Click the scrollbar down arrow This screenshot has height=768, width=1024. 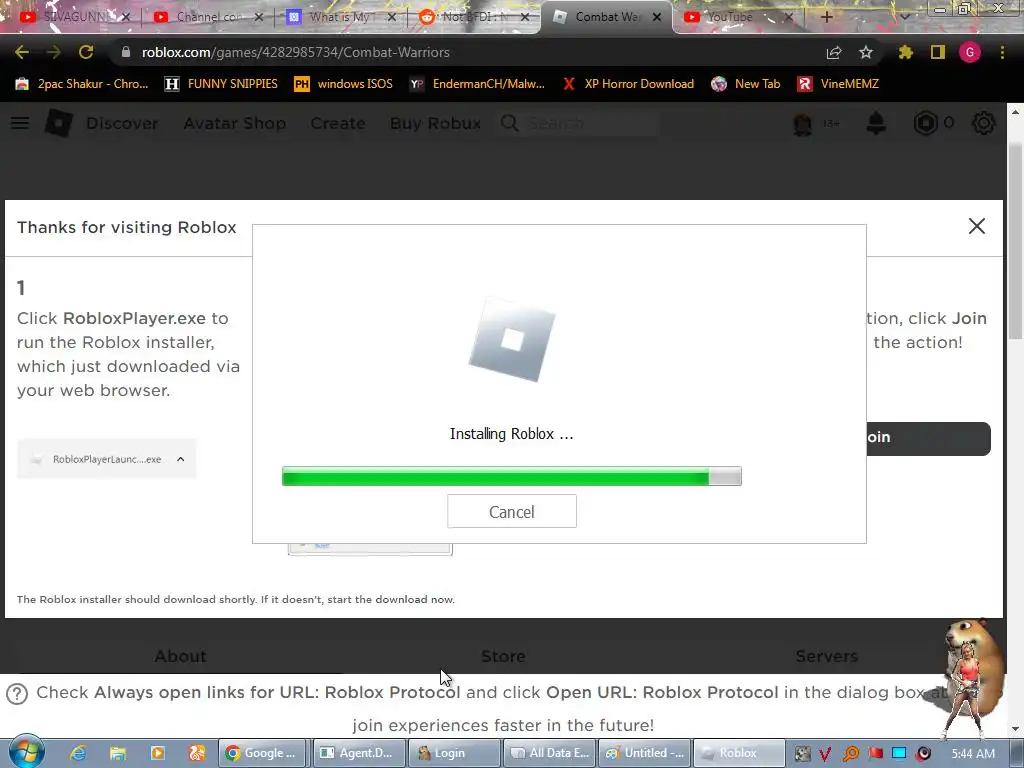pyautogui.click(x=1016, y=728)
